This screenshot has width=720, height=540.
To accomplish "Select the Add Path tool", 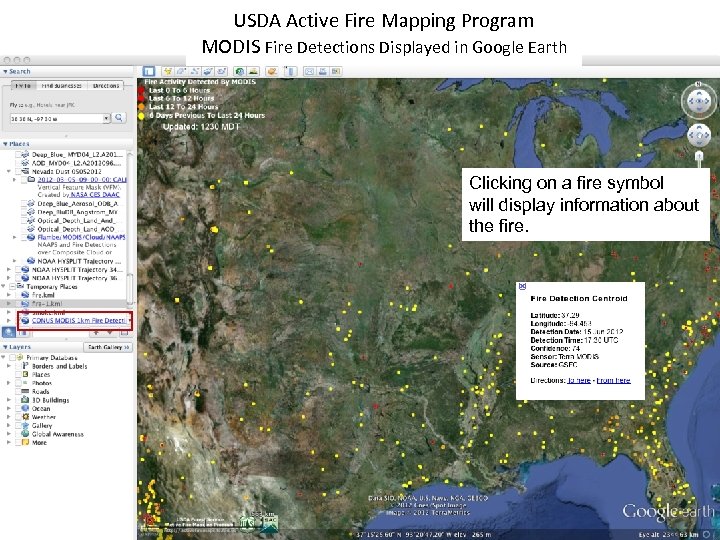I will pyautogui.click(x=195, y=71).
